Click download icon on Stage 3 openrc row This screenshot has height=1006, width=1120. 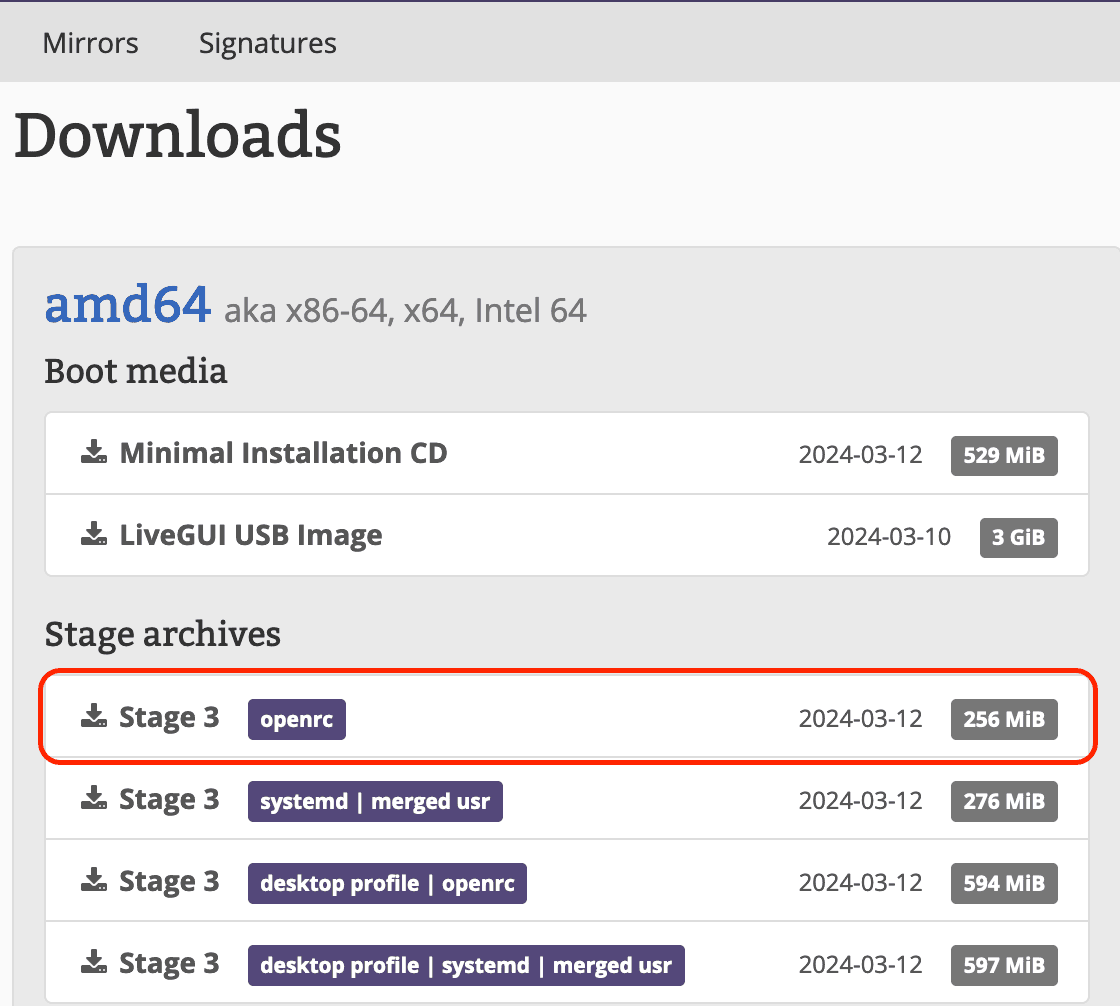pos(94,717)
